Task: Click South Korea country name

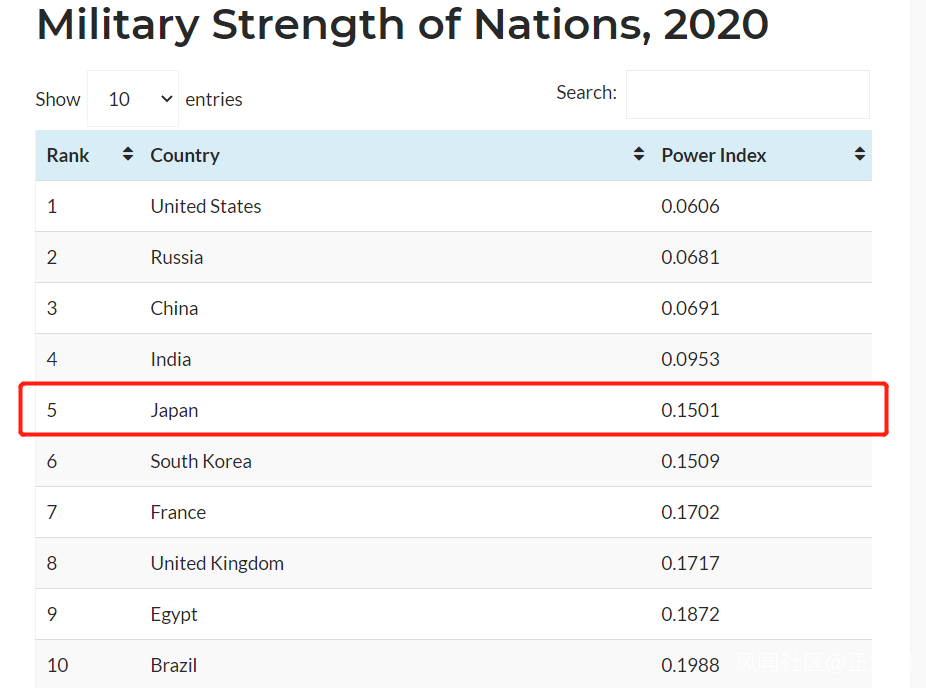Action: (x=201, y=461)
